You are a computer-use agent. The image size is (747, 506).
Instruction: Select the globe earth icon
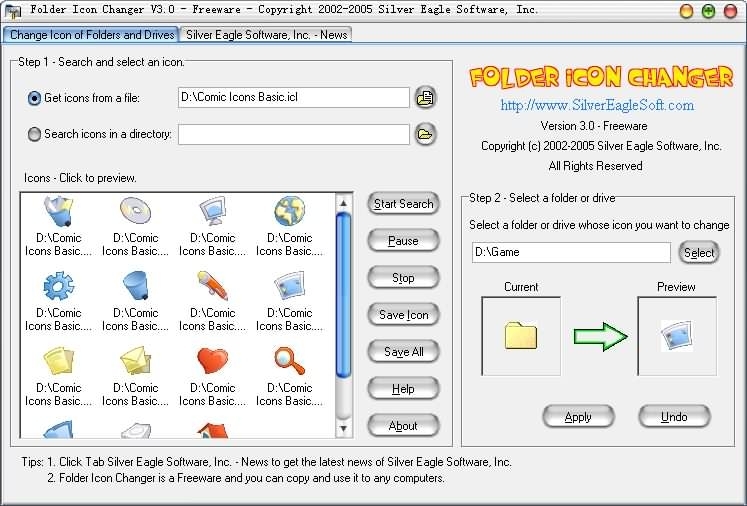coord(290,211)
